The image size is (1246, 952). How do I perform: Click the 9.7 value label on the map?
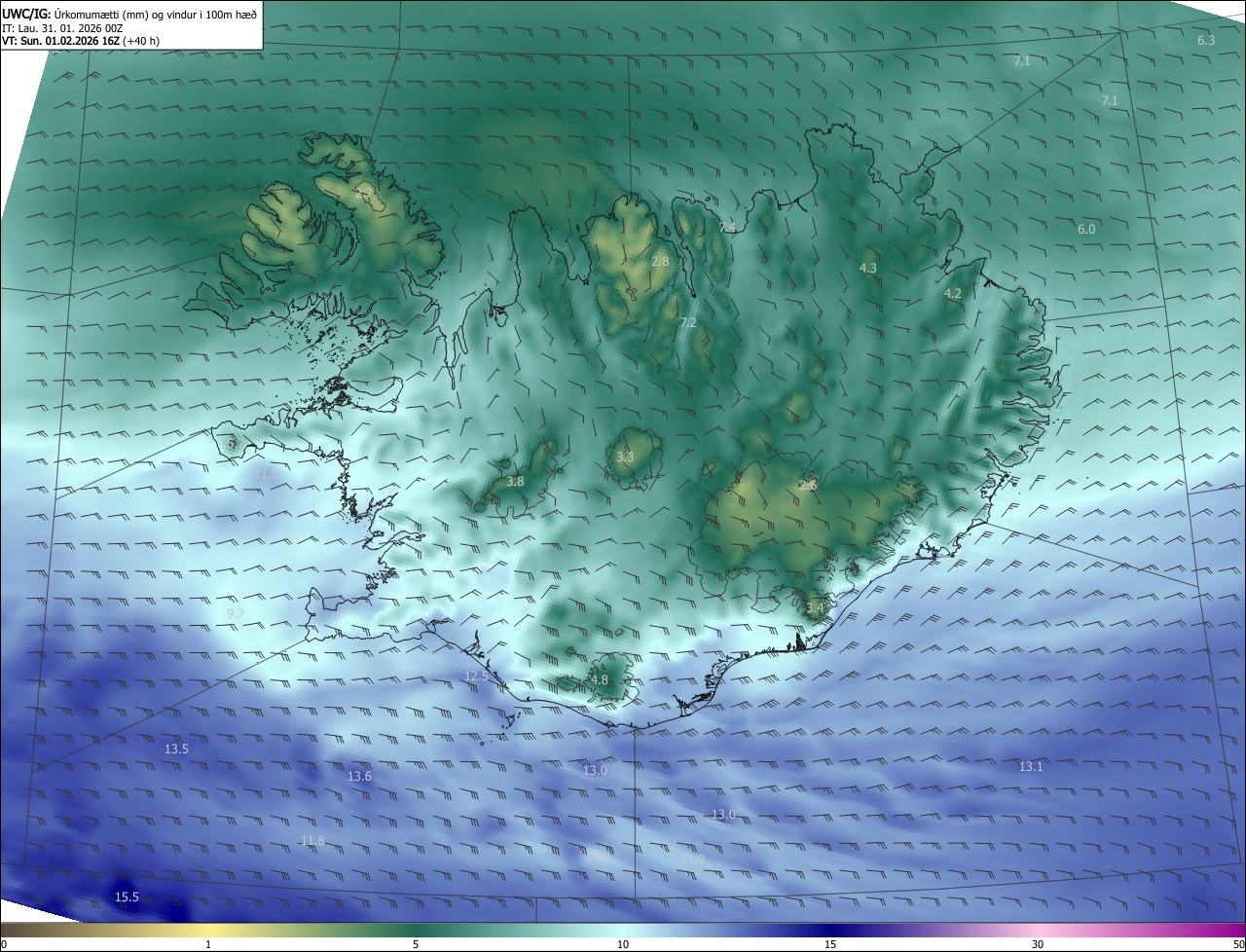pos(236,613)
